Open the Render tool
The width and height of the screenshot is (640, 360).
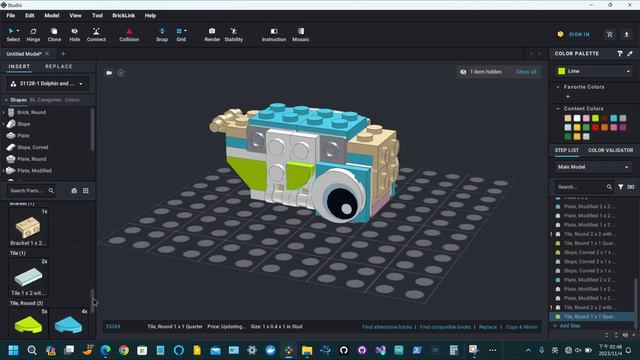[x=212, y=35]
